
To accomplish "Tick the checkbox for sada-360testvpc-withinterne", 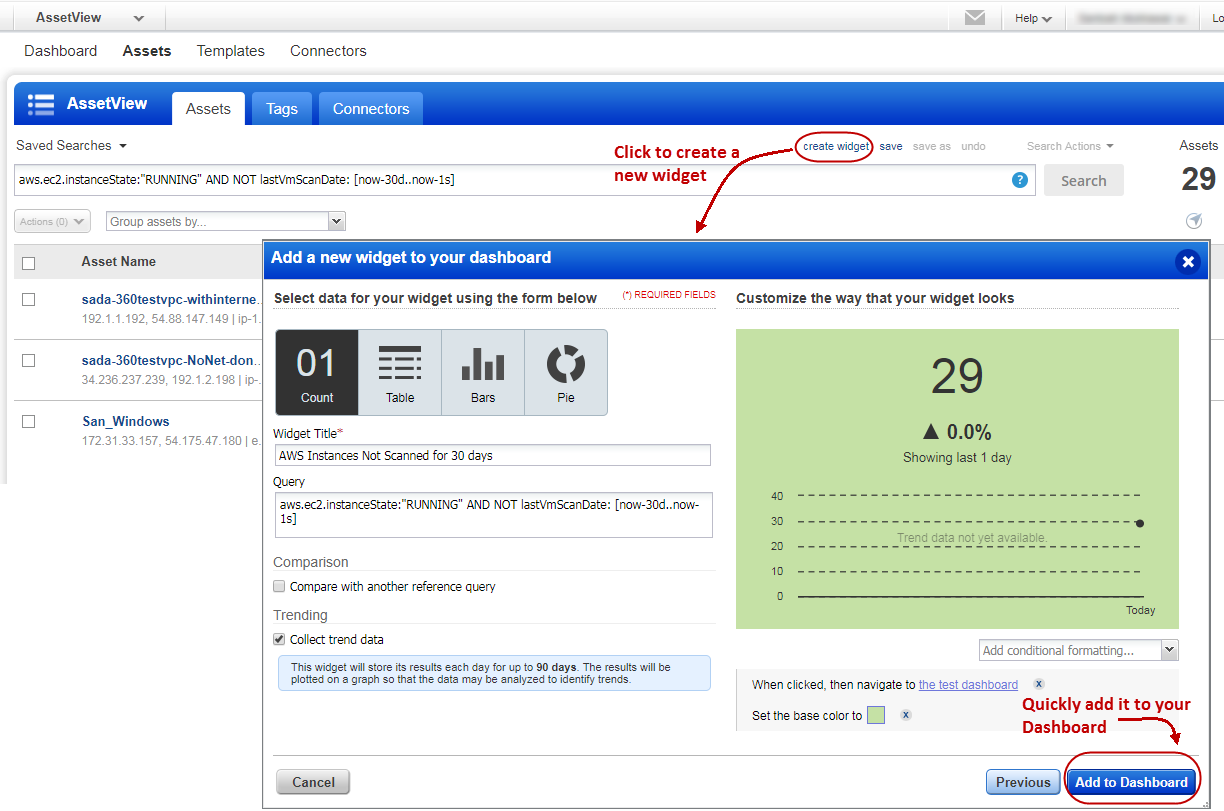I will (29, 299).
